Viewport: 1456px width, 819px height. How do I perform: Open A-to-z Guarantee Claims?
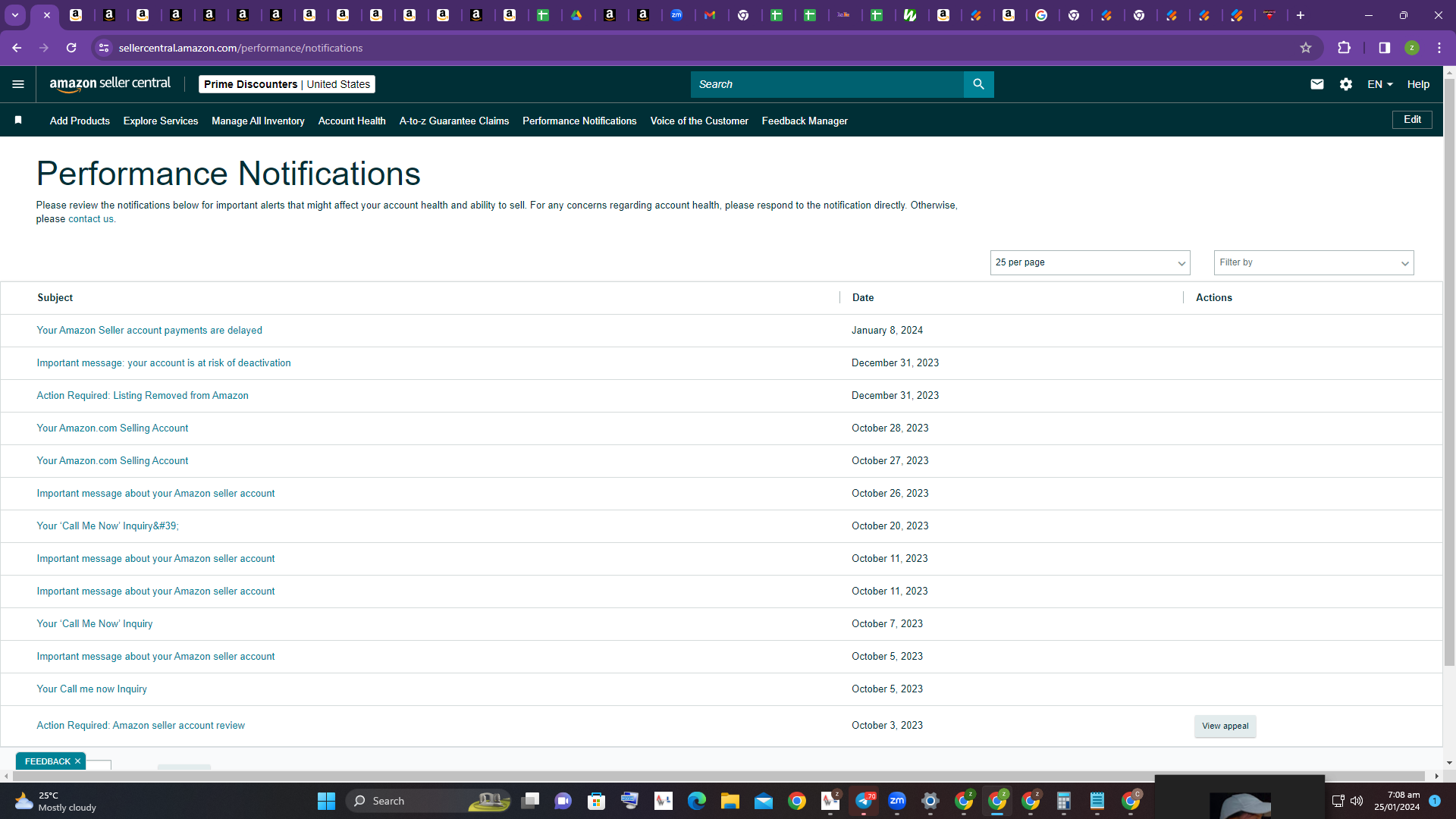click(454, 121)
